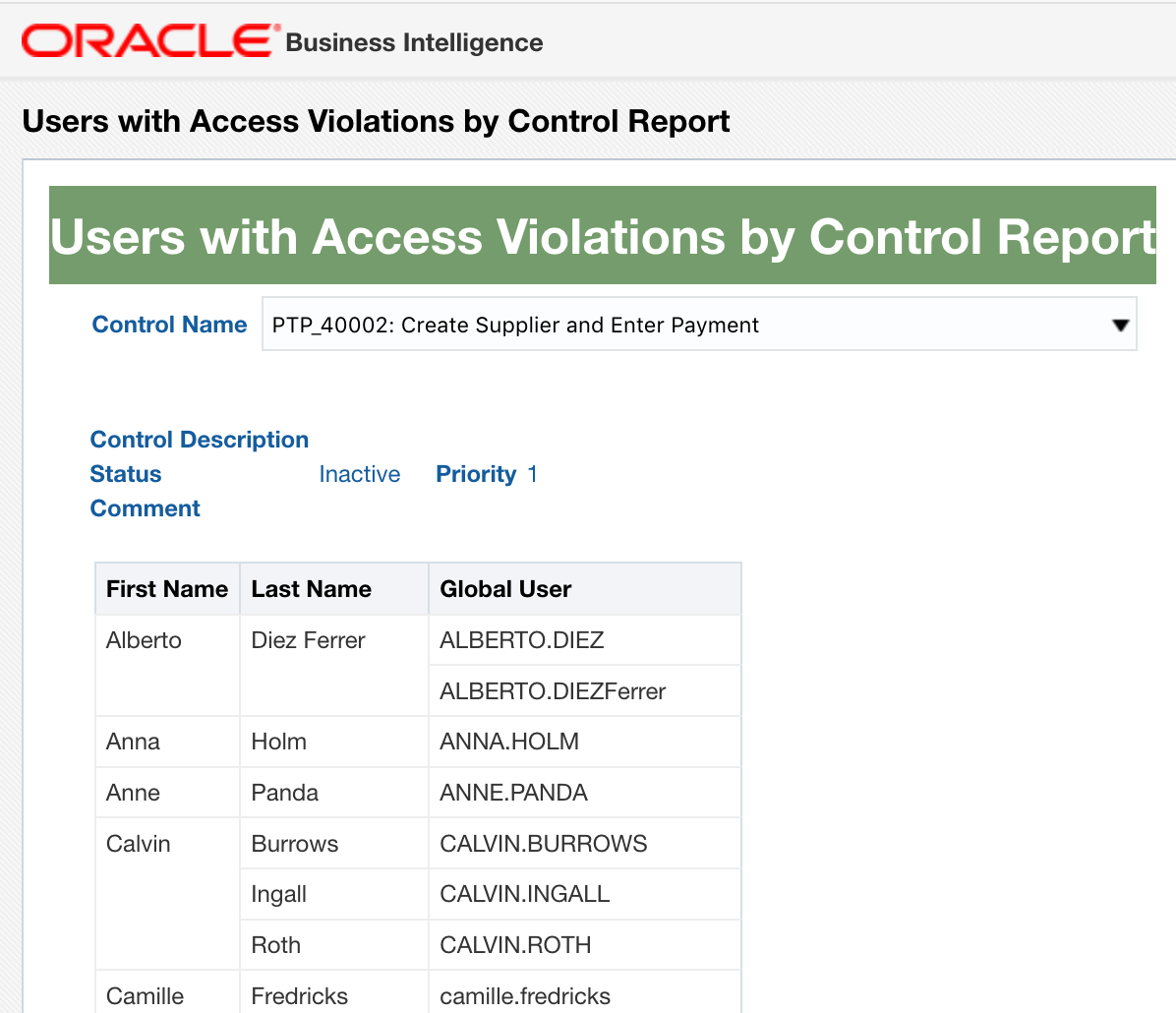Click the green report title banner
This screenshot has height=1013, width=1176.
(x=603, y=236)
